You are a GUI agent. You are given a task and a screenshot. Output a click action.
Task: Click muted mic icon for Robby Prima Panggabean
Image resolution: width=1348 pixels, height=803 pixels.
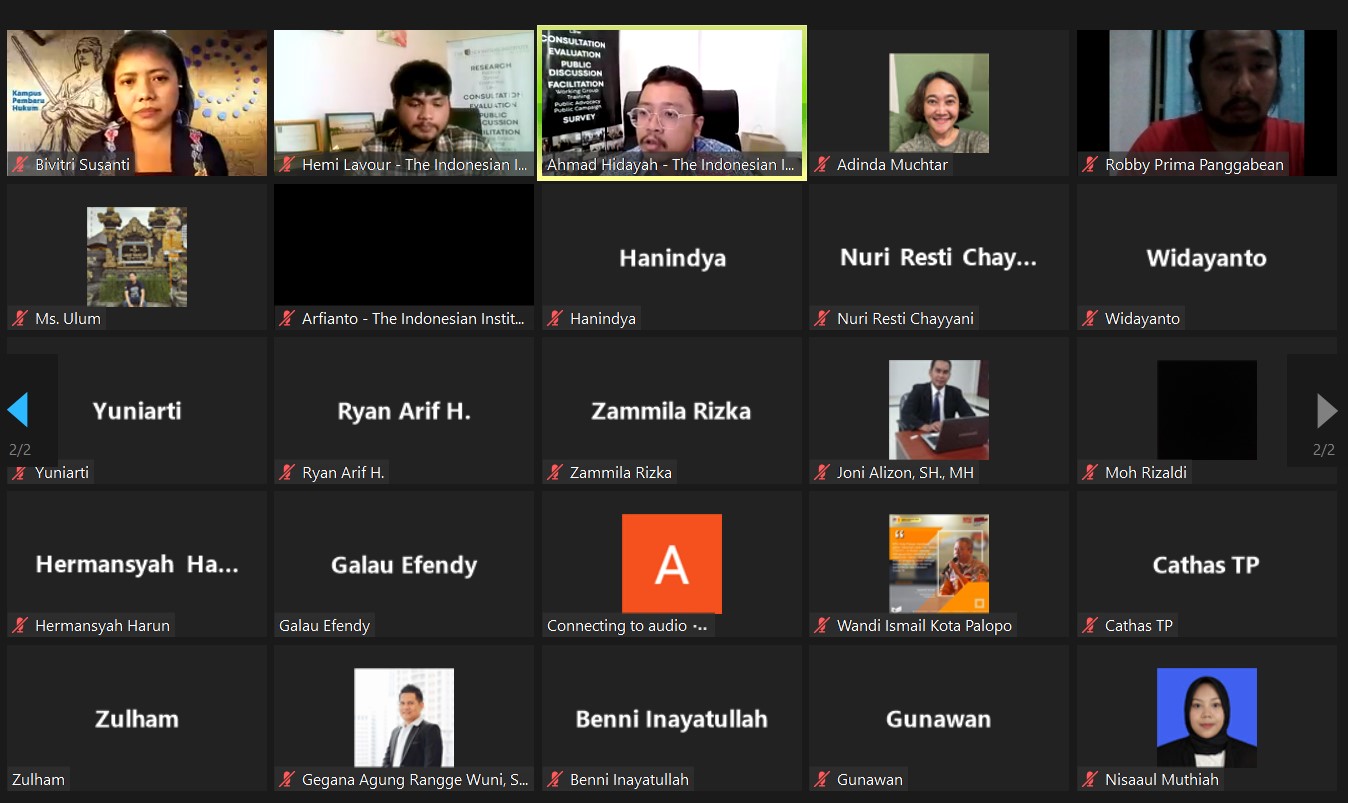[x=1090, y=165]
